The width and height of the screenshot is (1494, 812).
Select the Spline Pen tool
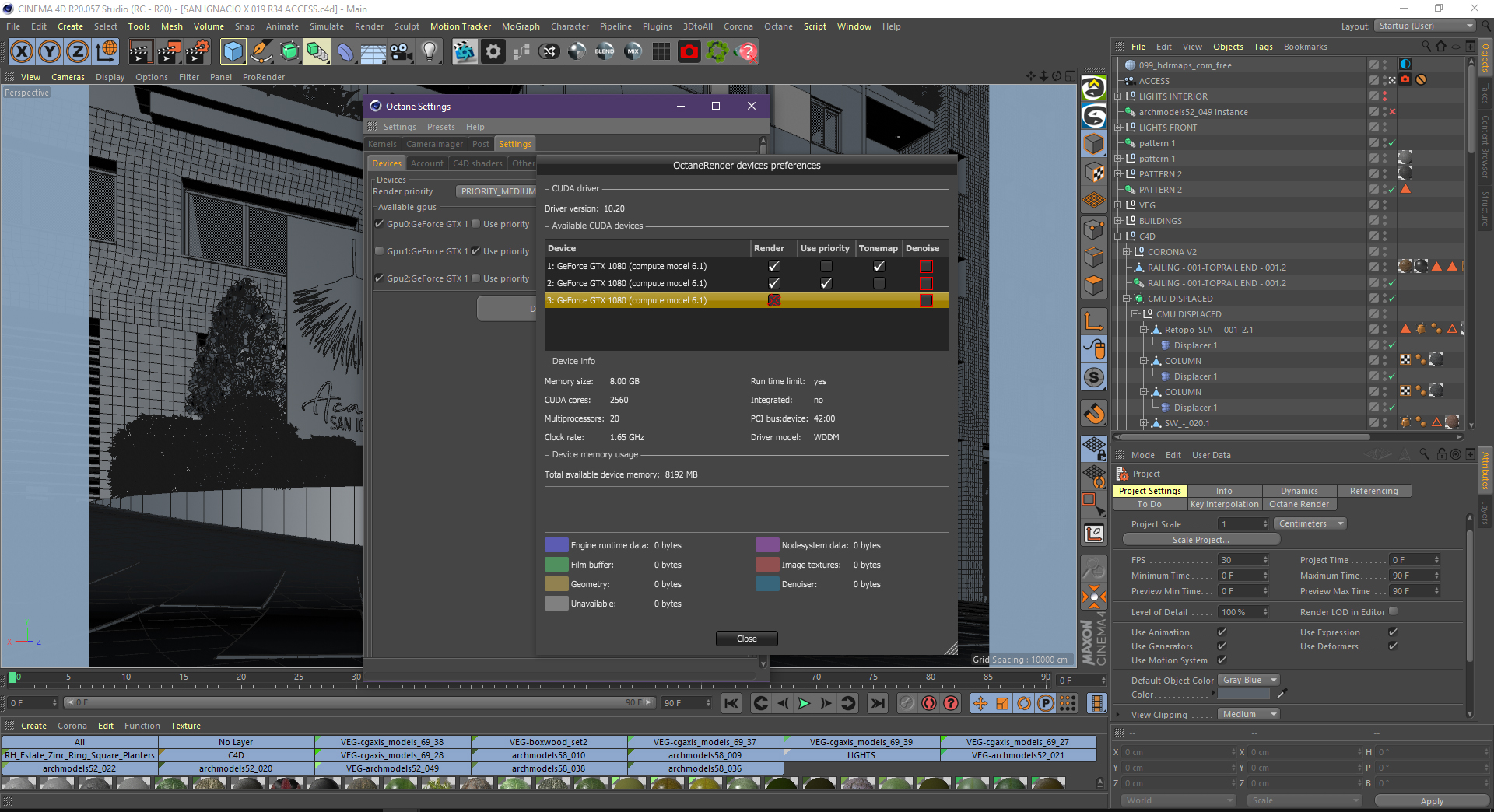click(x=261, y=52)
